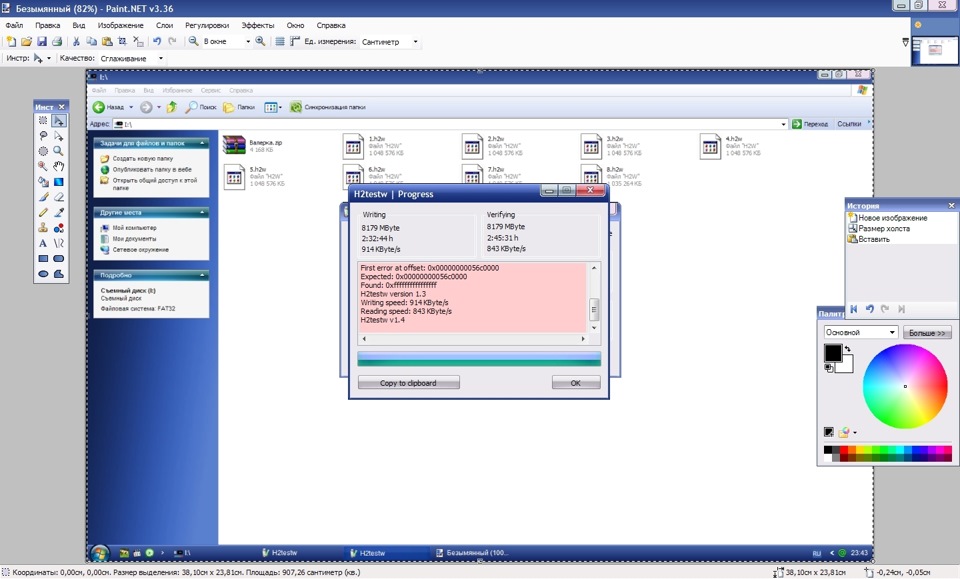The image size is (960, 579).
Task: Select the Rectangle Select tool
Action: 43,121
